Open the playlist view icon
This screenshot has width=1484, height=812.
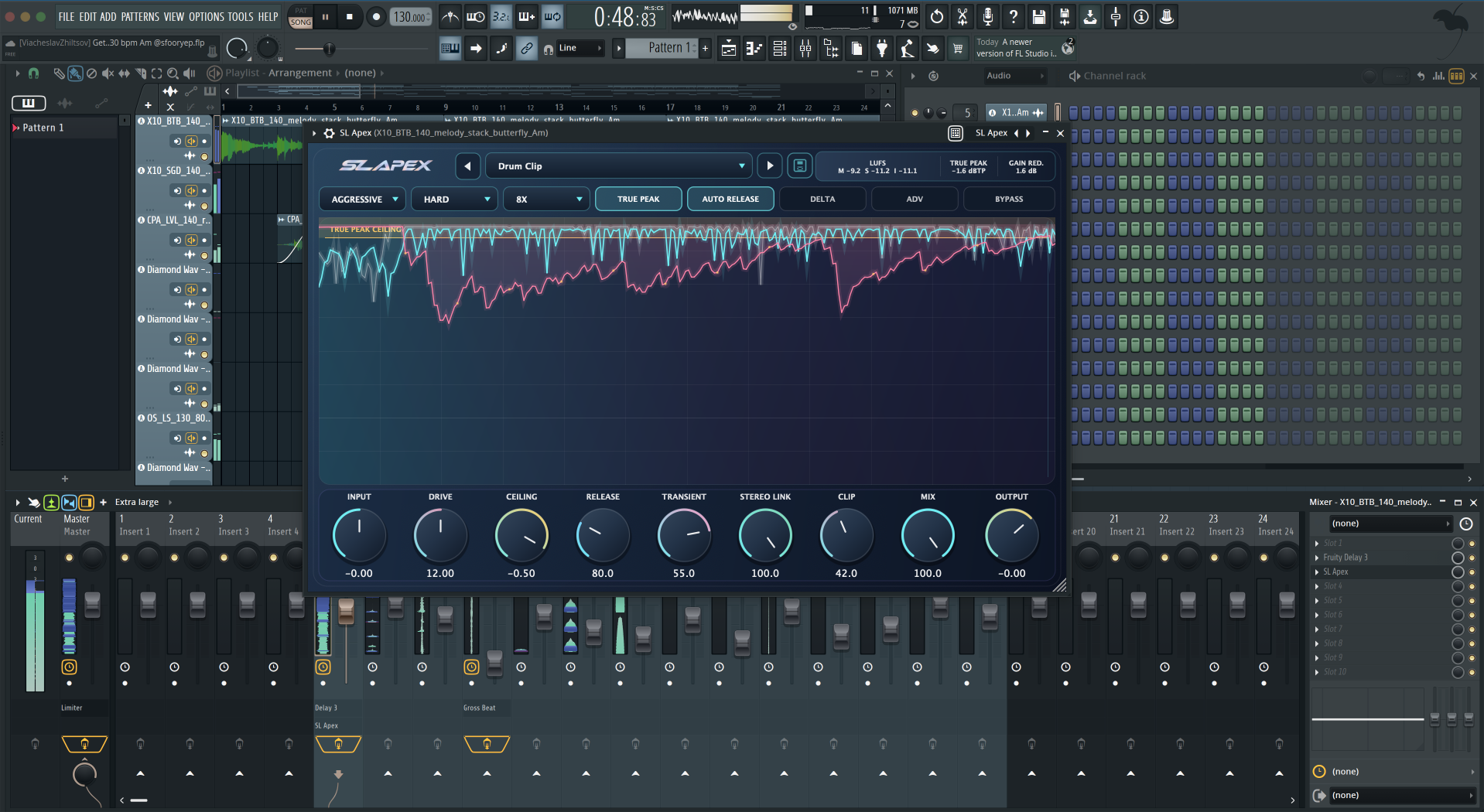click(x=728, y=49)
